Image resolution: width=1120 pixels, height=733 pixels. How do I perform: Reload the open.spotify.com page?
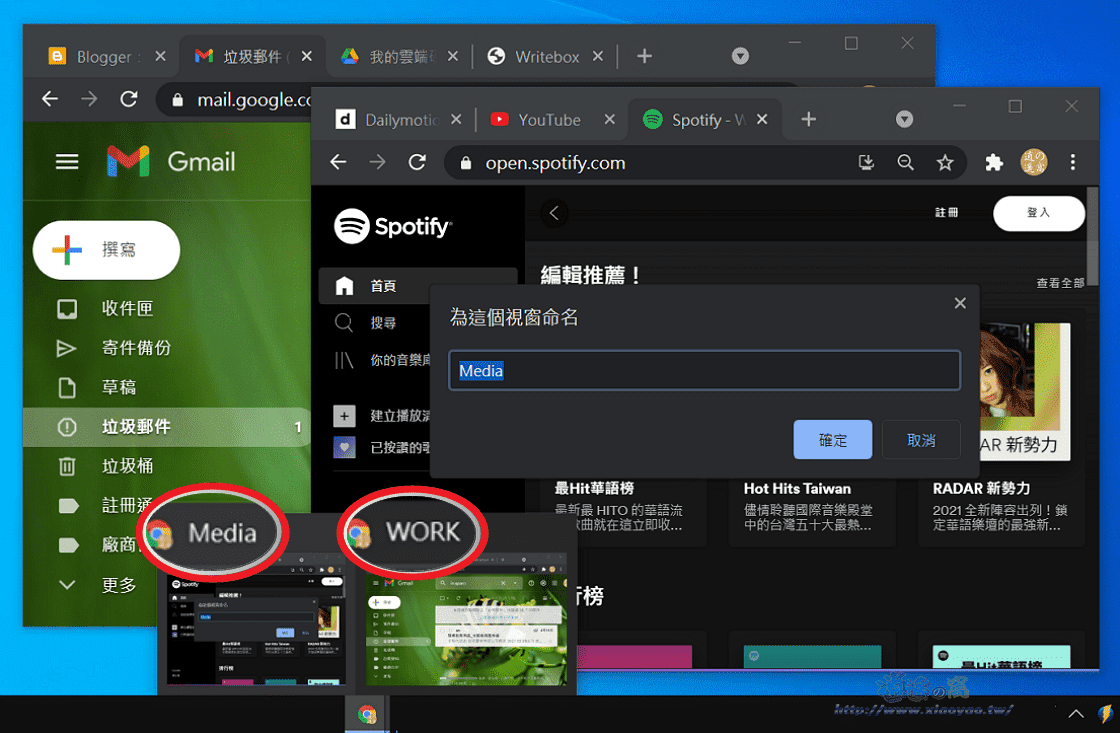click(417, 162)
